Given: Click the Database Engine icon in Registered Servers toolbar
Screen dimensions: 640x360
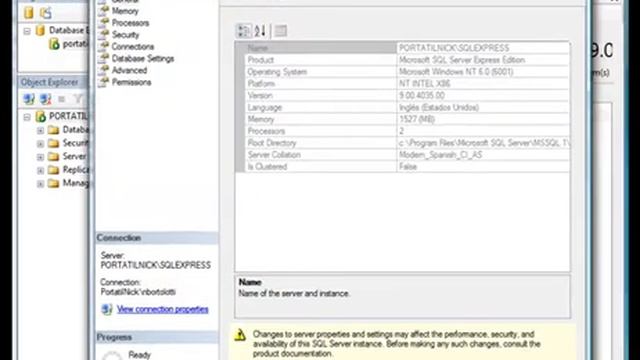Looking at the screenshot, I should [x=29, y=13].
